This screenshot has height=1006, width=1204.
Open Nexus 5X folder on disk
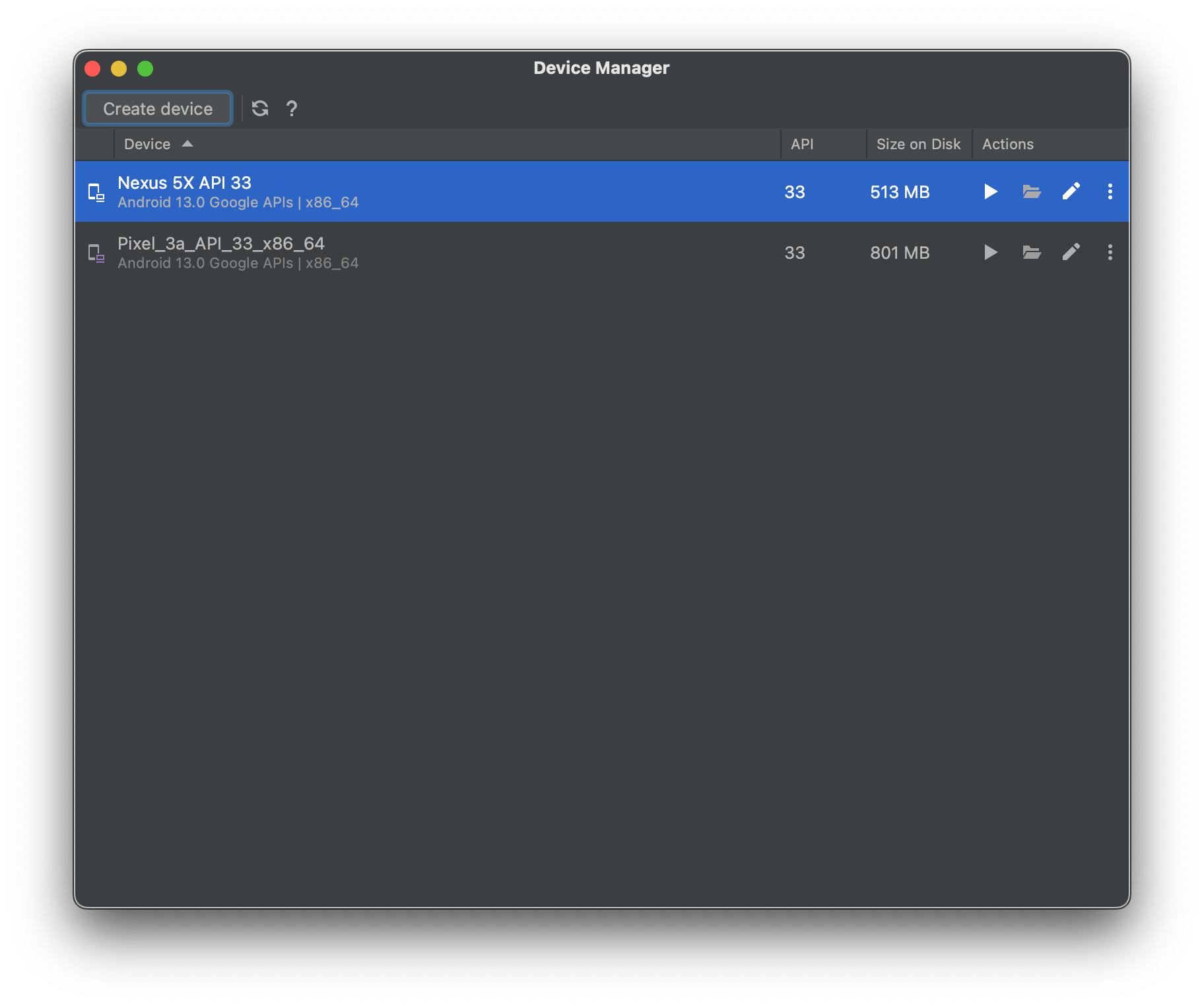click(x=1031, y=192)
